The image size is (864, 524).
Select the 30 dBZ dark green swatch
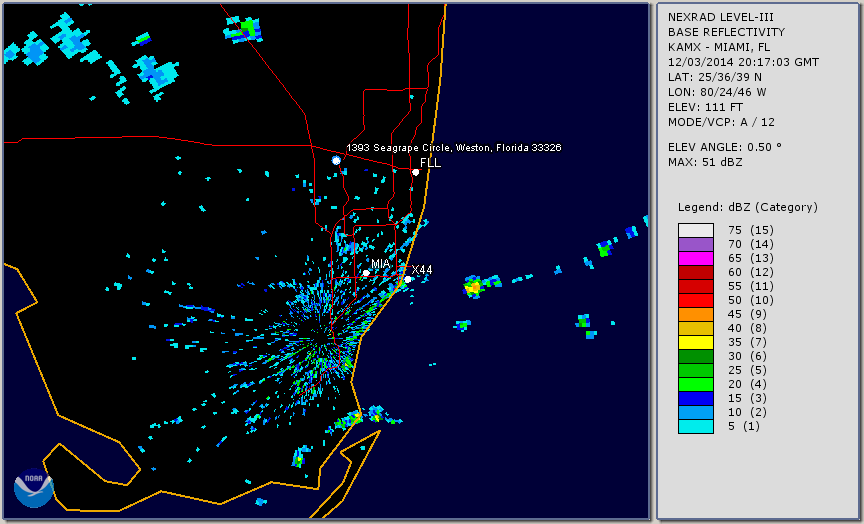[x=696, y=356]
